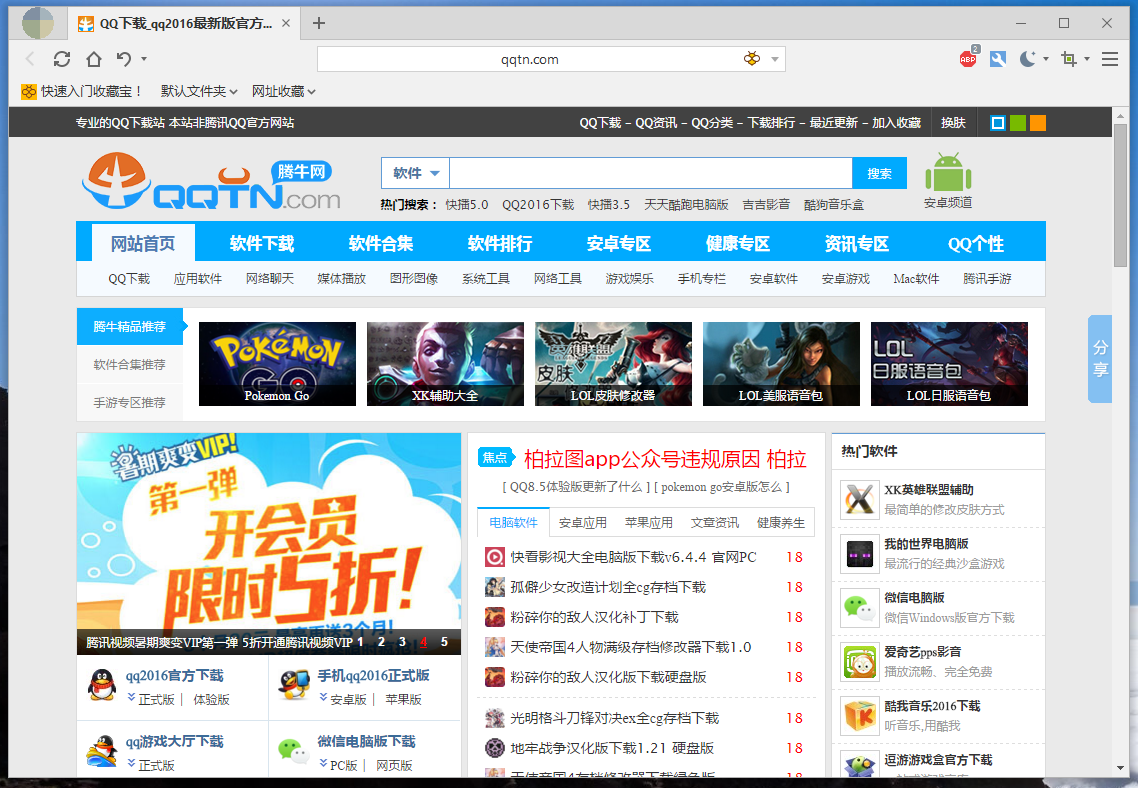The width and height of the screenshot is (1138, 788).
Task: Open the 网站首页 nav tab
Action: pos(143,243)
